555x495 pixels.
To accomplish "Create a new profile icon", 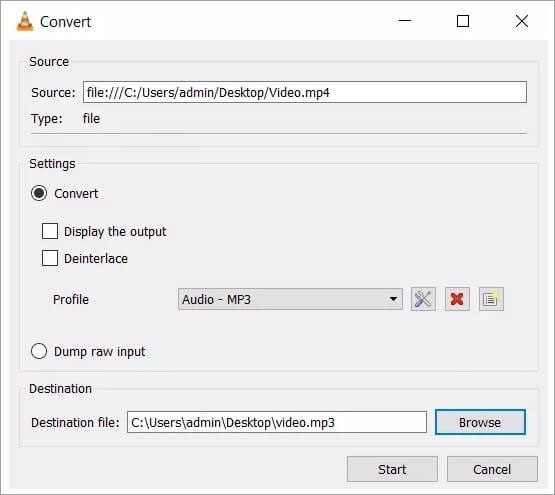I will click(491, 299).
